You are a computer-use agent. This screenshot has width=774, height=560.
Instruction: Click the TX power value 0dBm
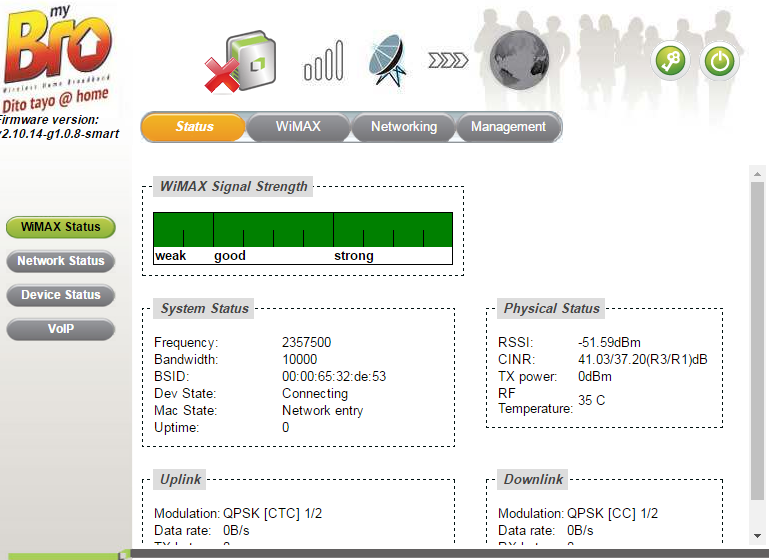(x=595, y=377)
